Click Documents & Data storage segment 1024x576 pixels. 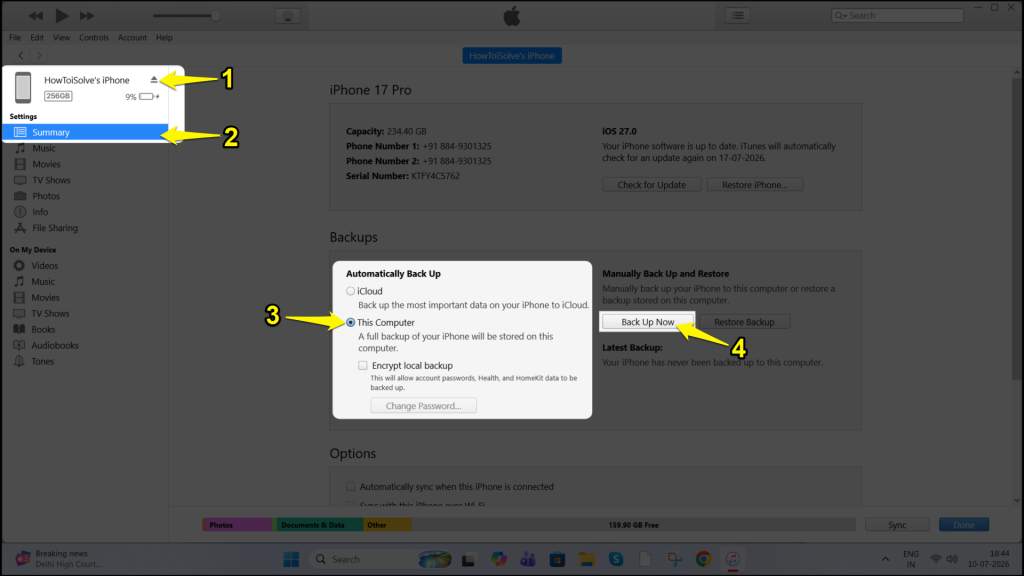coord(319,525)
